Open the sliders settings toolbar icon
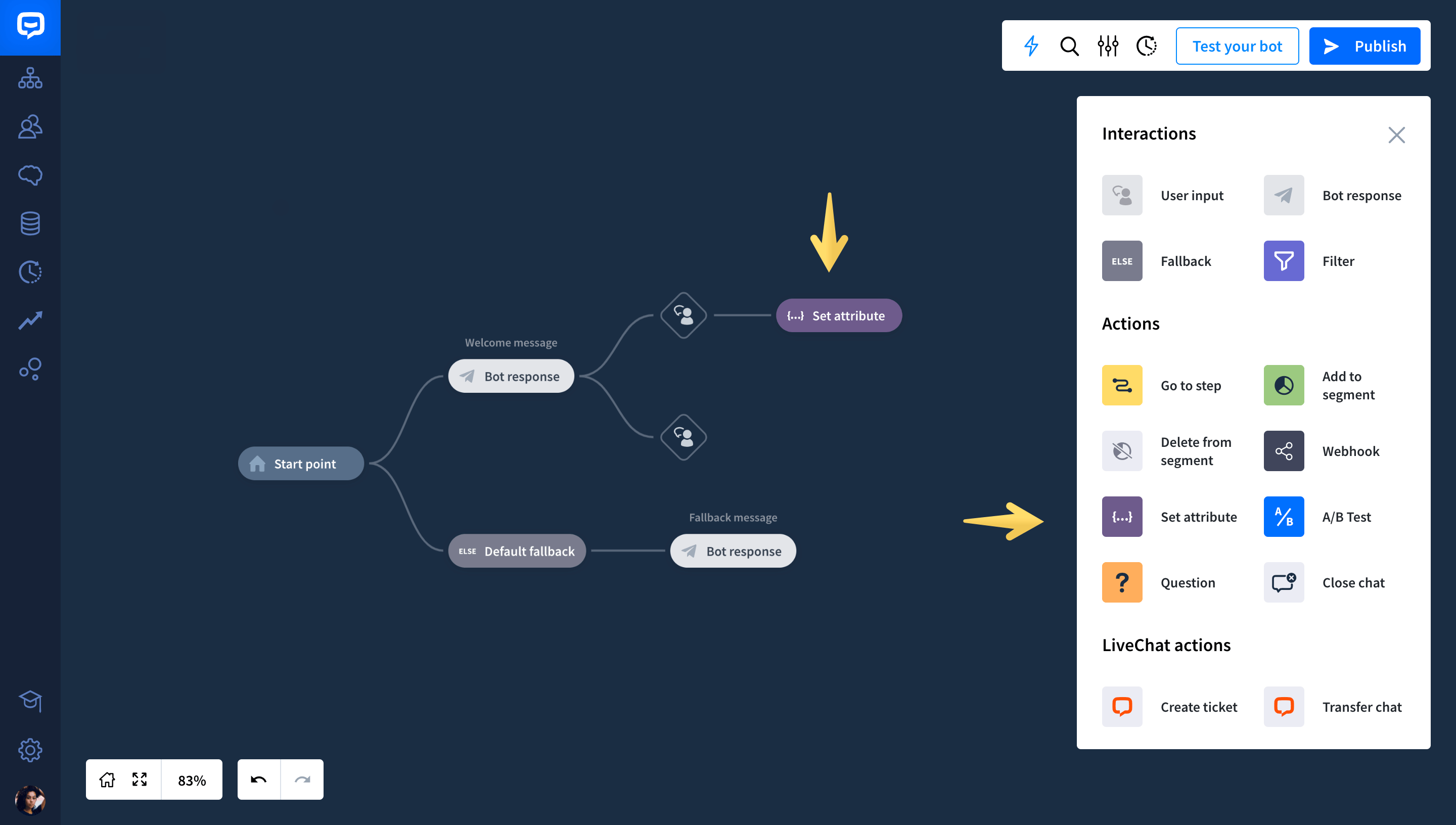The image size is (1456, 825). click(1108, 46)
